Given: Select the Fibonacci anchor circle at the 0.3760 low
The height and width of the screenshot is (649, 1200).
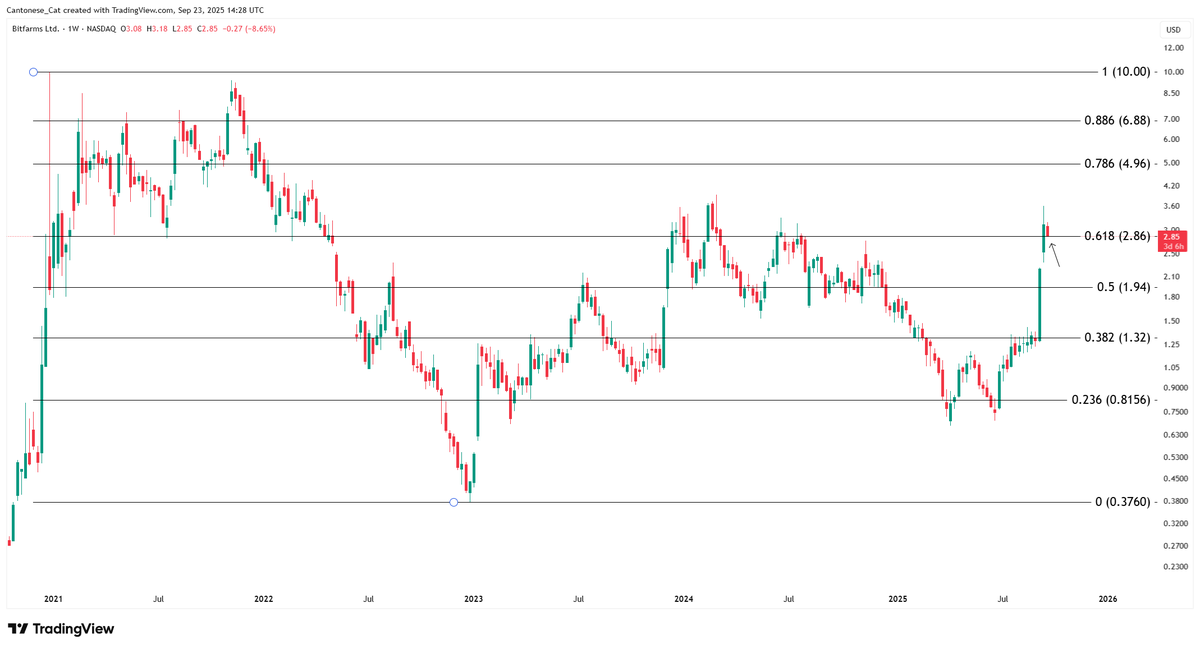Looking at the screenshot, I should [454, 502].
